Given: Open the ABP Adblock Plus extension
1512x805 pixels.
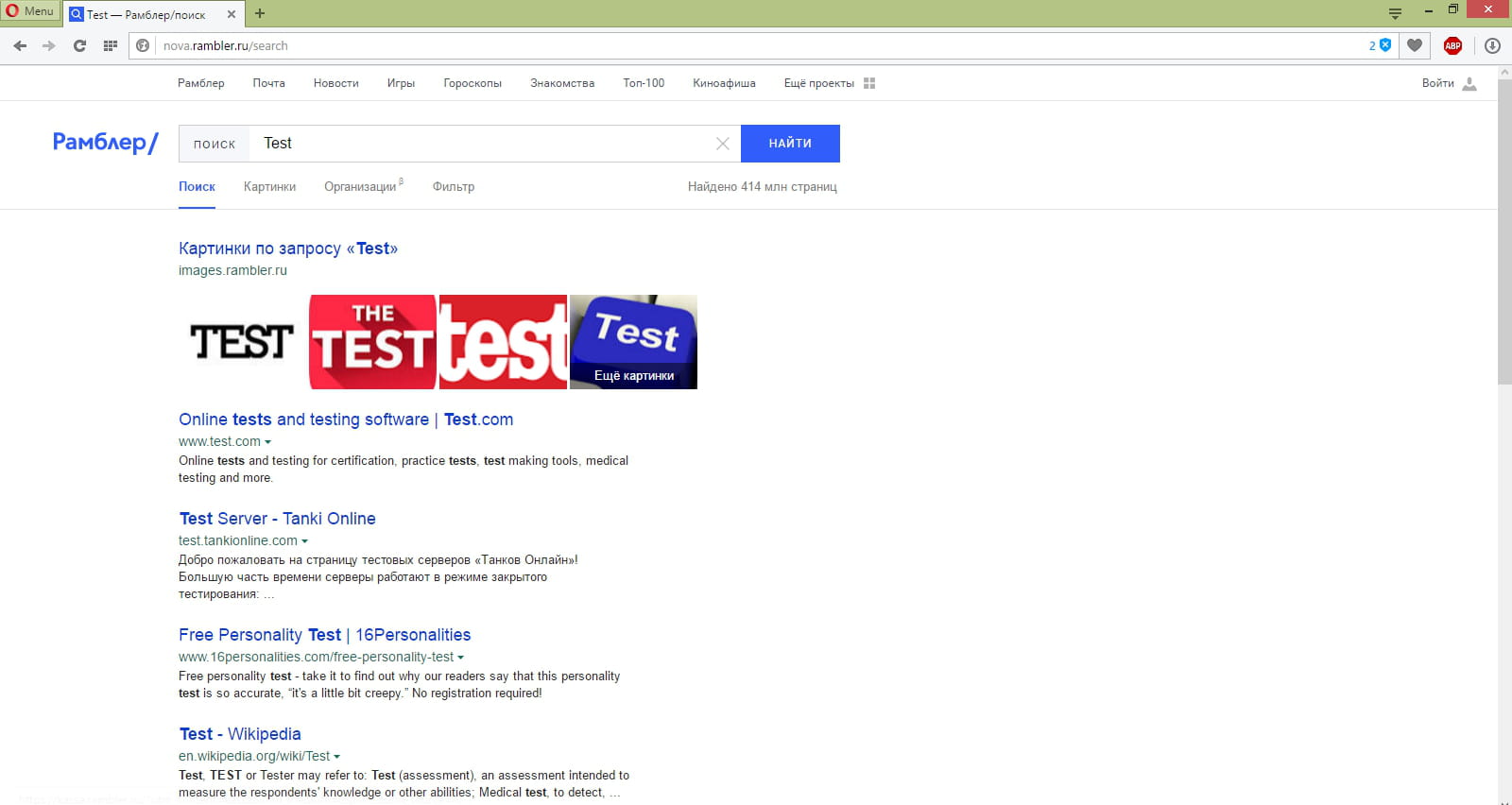Looking at the screenshot, I should pos(1453,45).
